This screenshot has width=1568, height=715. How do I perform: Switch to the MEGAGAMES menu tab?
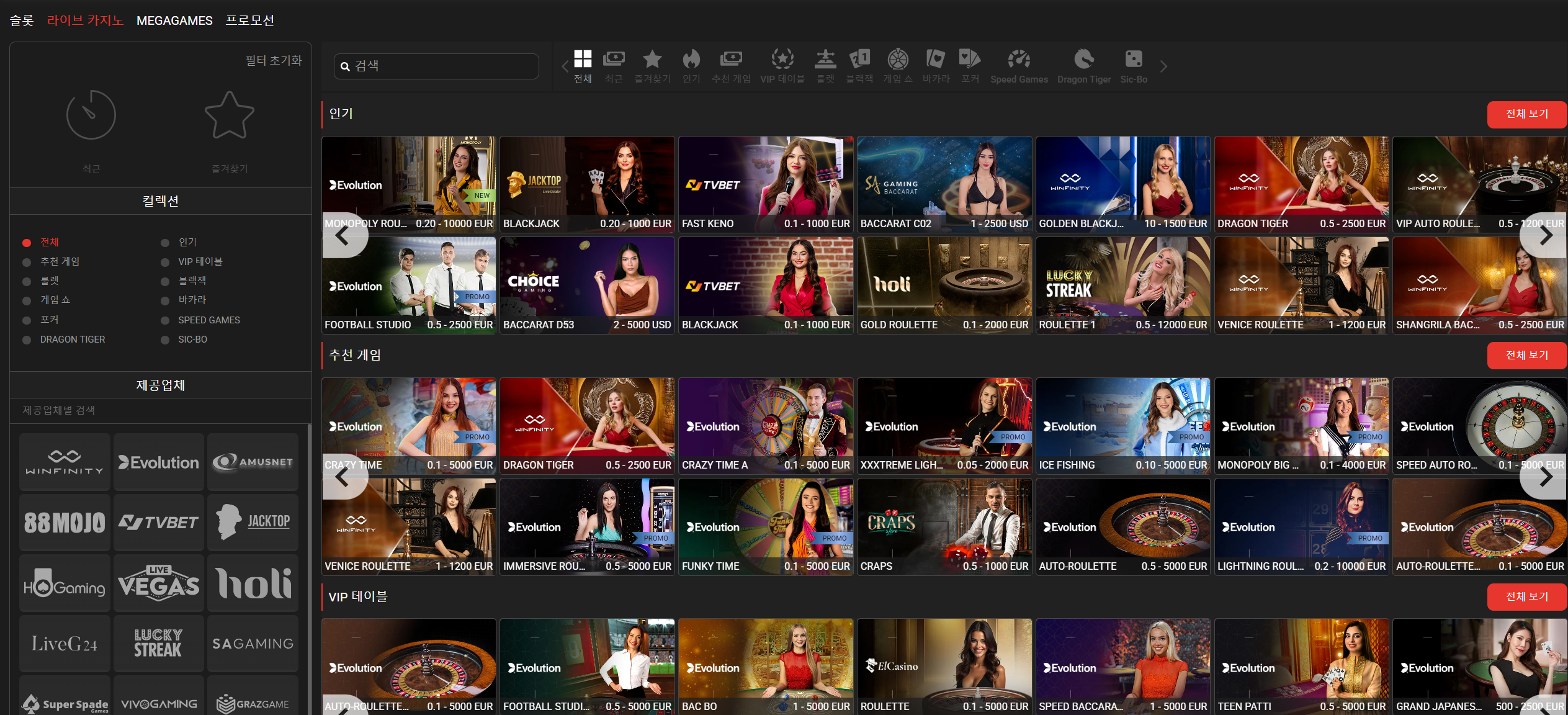pos(174,20)
